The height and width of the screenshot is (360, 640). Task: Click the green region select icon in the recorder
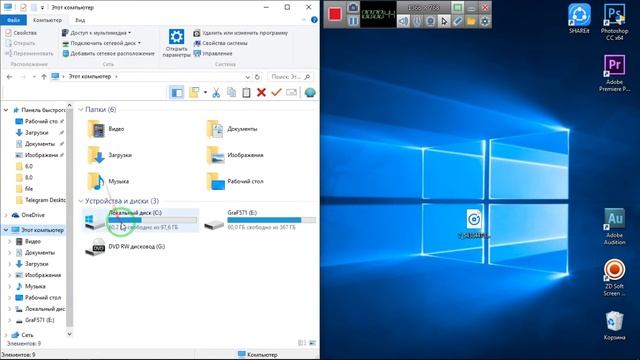458,7
